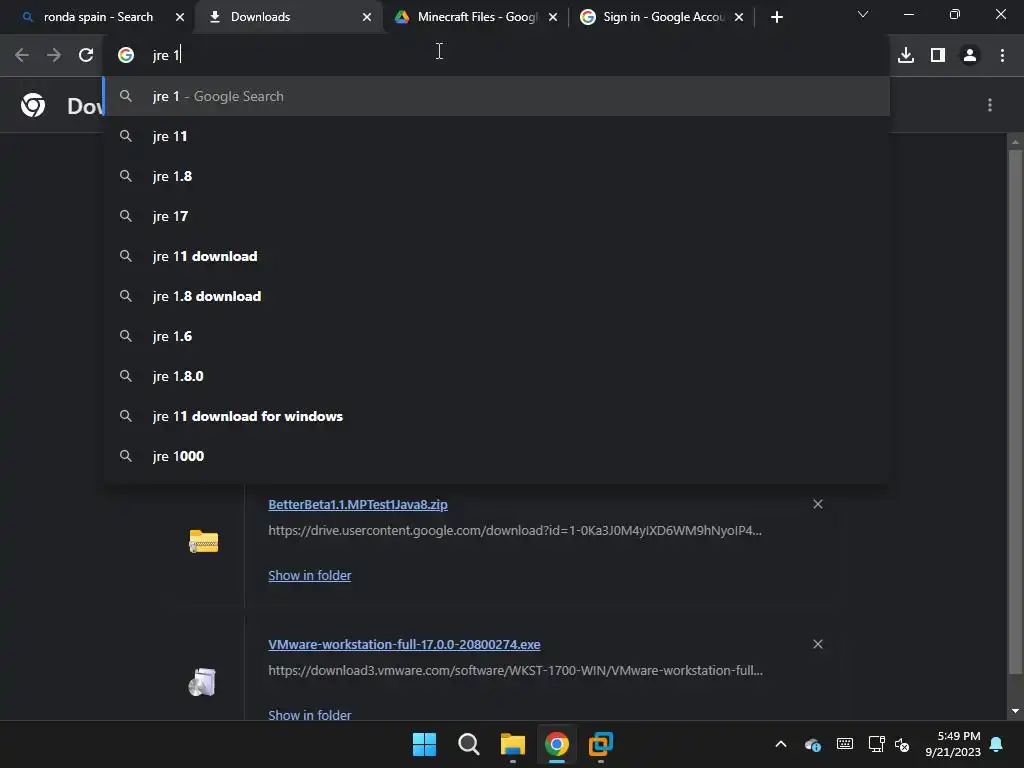1024x768 pixels.
Task: Remove VMware workstation exe from list
Action: (818, 644)
